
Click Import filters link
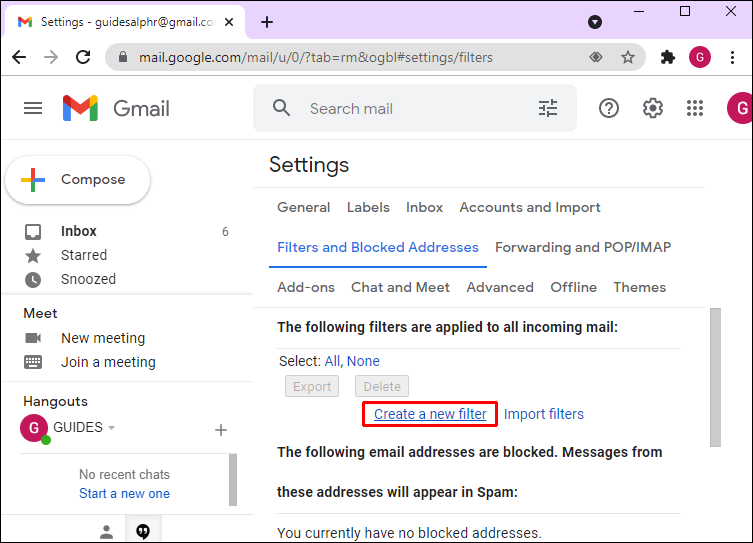(544, 414)
